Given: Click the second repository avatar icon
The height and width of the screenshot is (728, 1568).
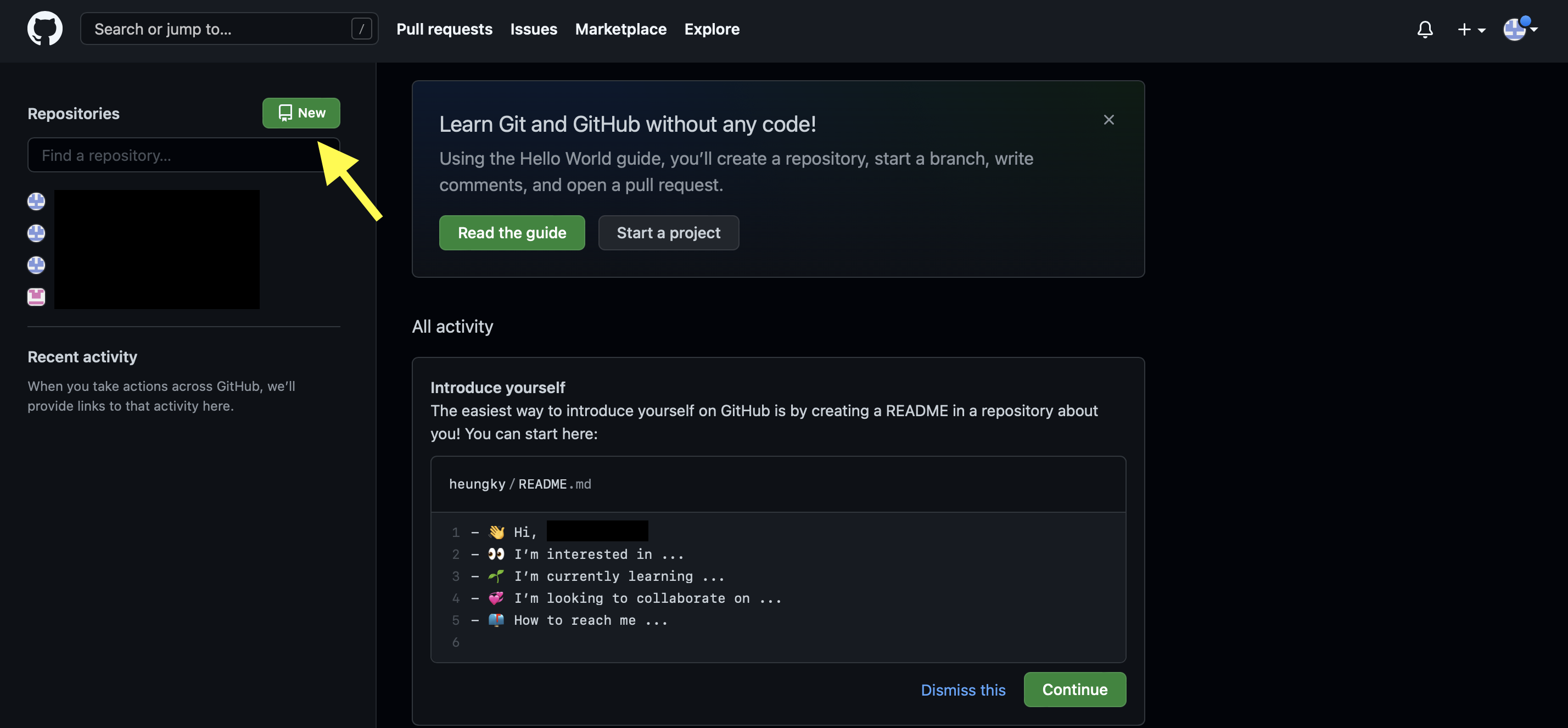Looking at the screenshot, I should (37, 233).
